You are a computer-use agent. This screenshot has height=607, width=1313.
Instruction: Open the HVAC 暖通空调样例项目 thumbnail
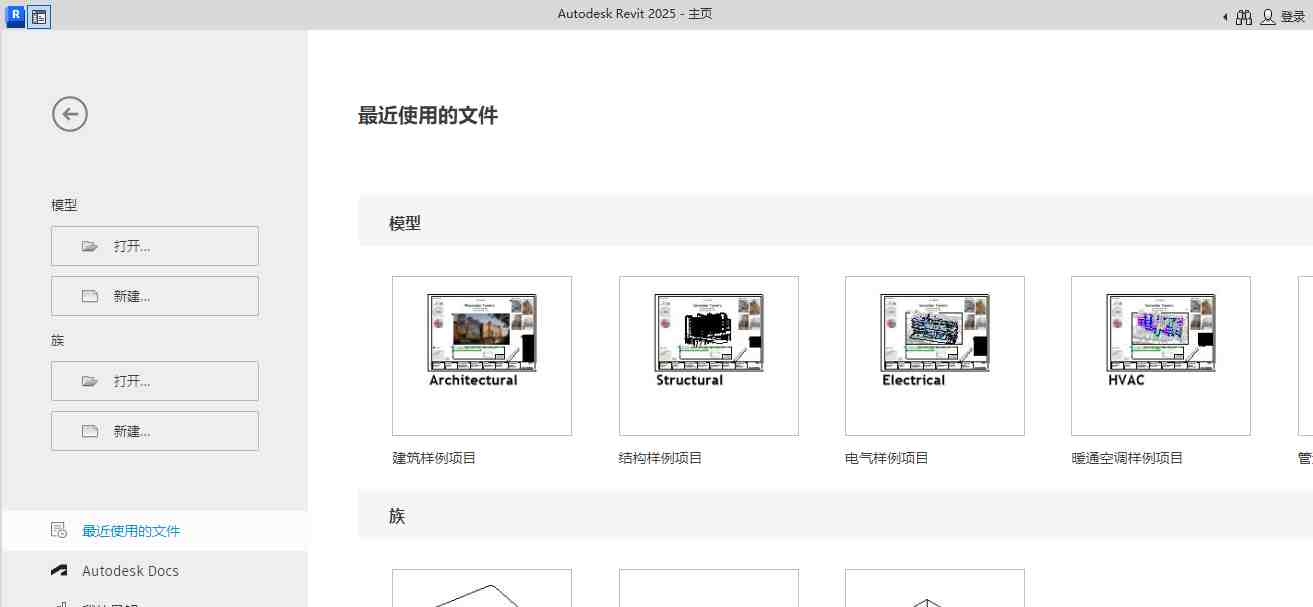coord(1160,355)
